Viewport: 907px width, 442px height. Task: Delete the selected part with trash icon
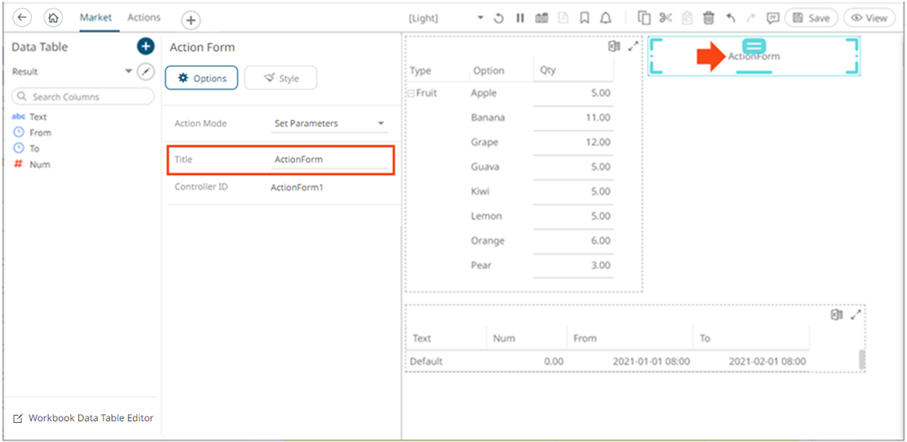tap(709, 18)
